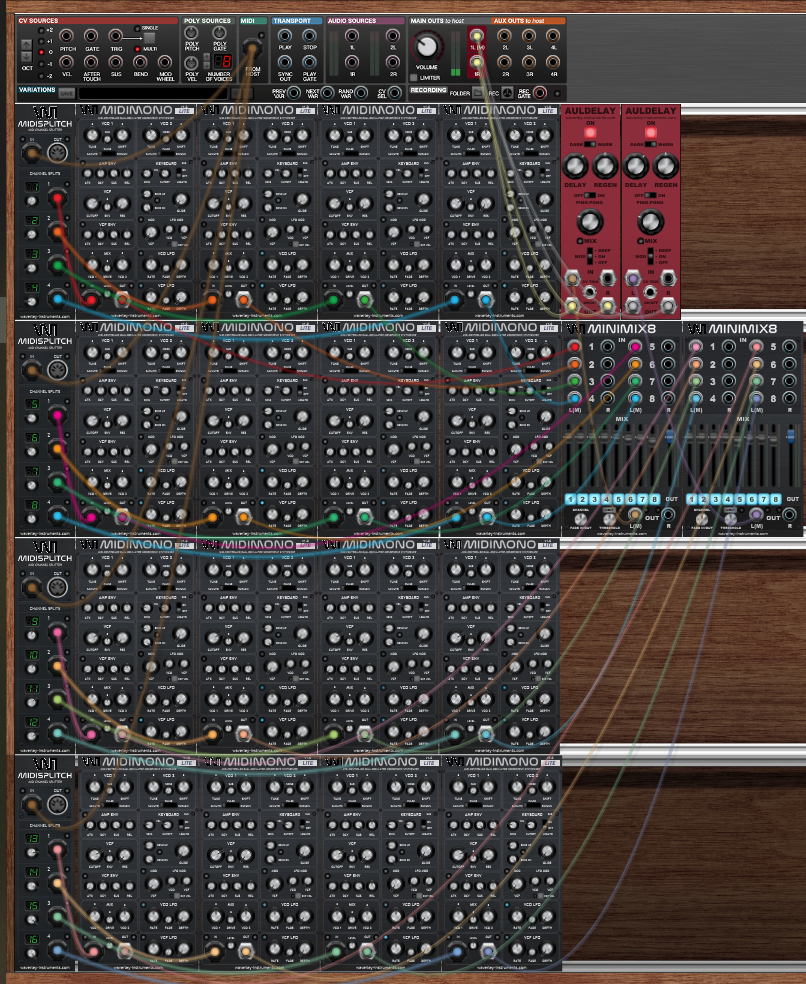Click the MIDI FROM HOST jack

pos(252,48)
